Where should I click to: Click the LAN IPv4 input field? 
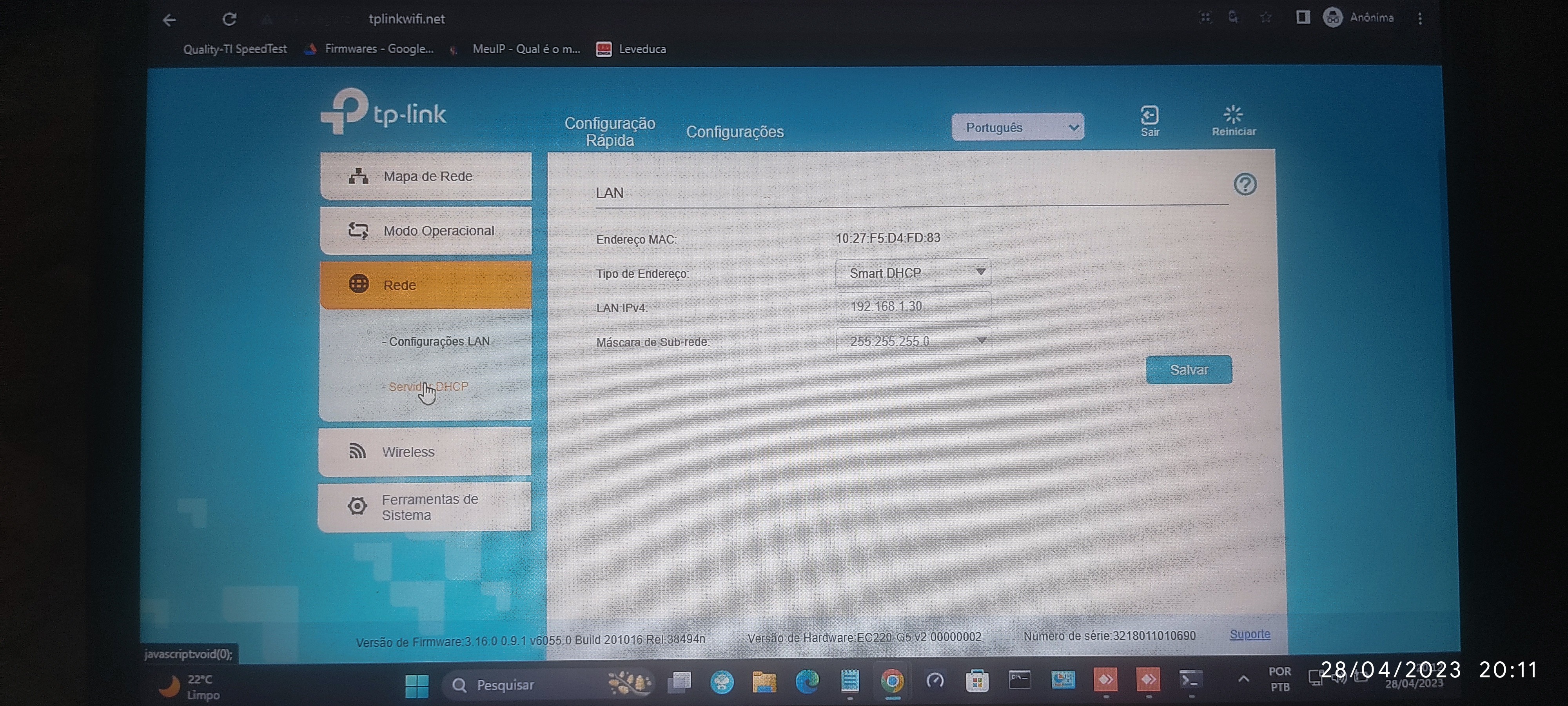point(913,306)
